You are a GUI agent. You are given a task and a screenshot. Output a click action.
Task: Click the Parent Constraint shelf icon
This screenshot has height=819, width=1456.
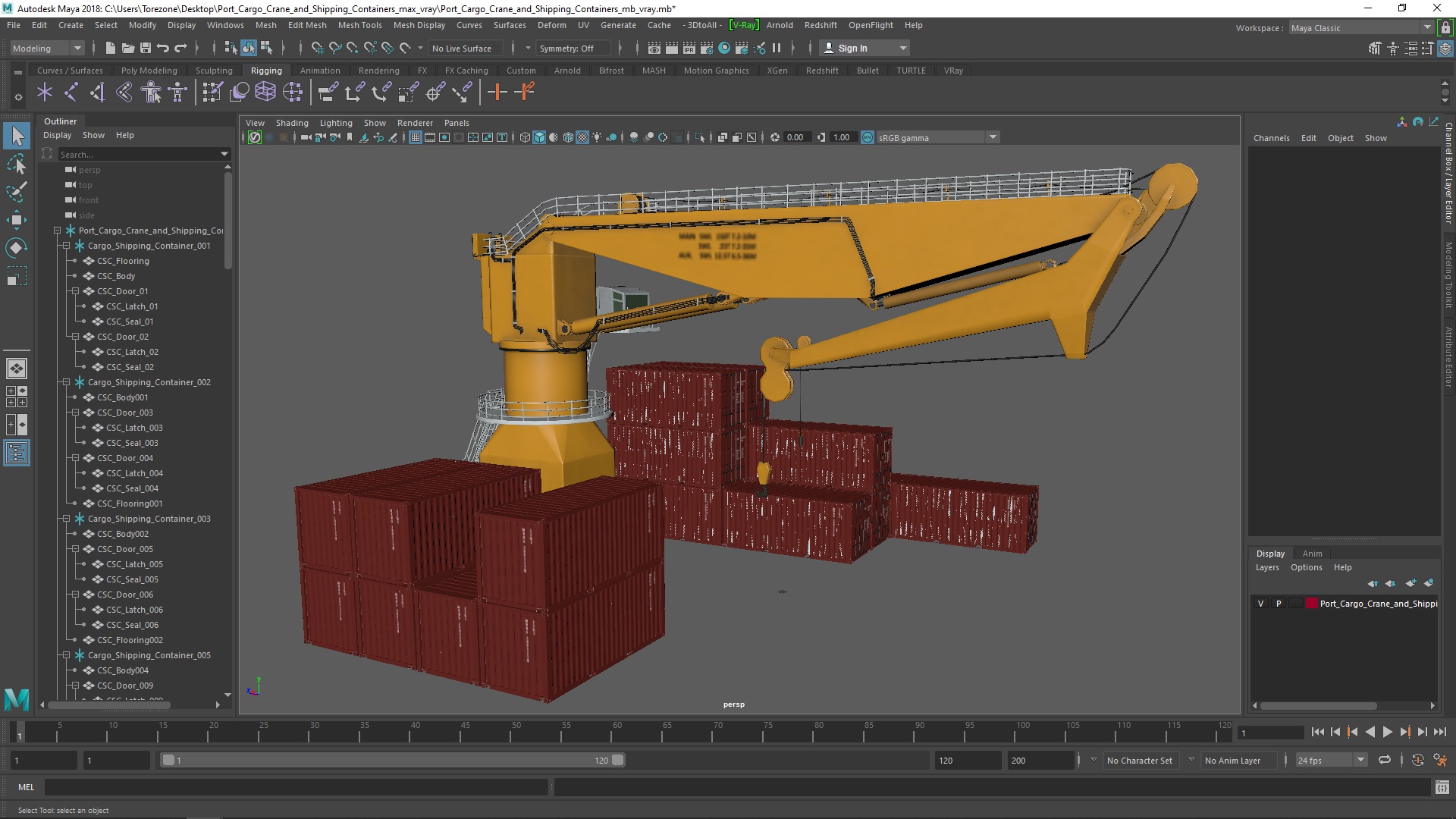[x=328, y=93]
